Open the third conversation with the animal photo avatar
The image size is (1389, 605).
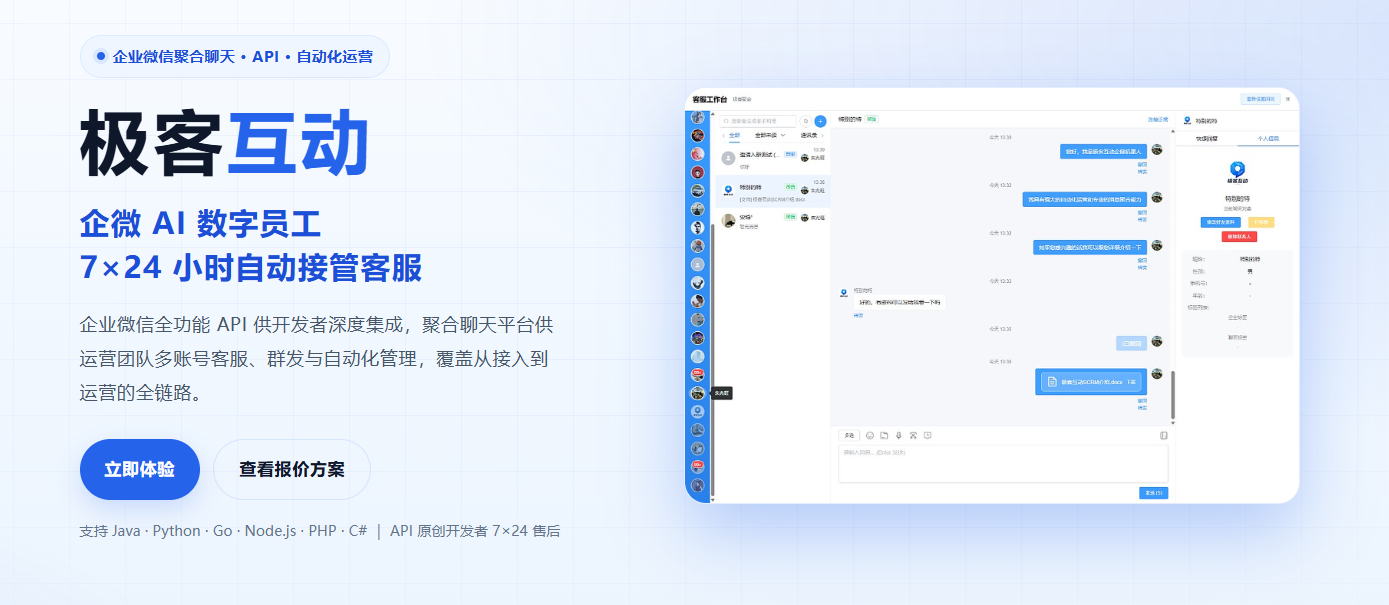pos(773,221)
